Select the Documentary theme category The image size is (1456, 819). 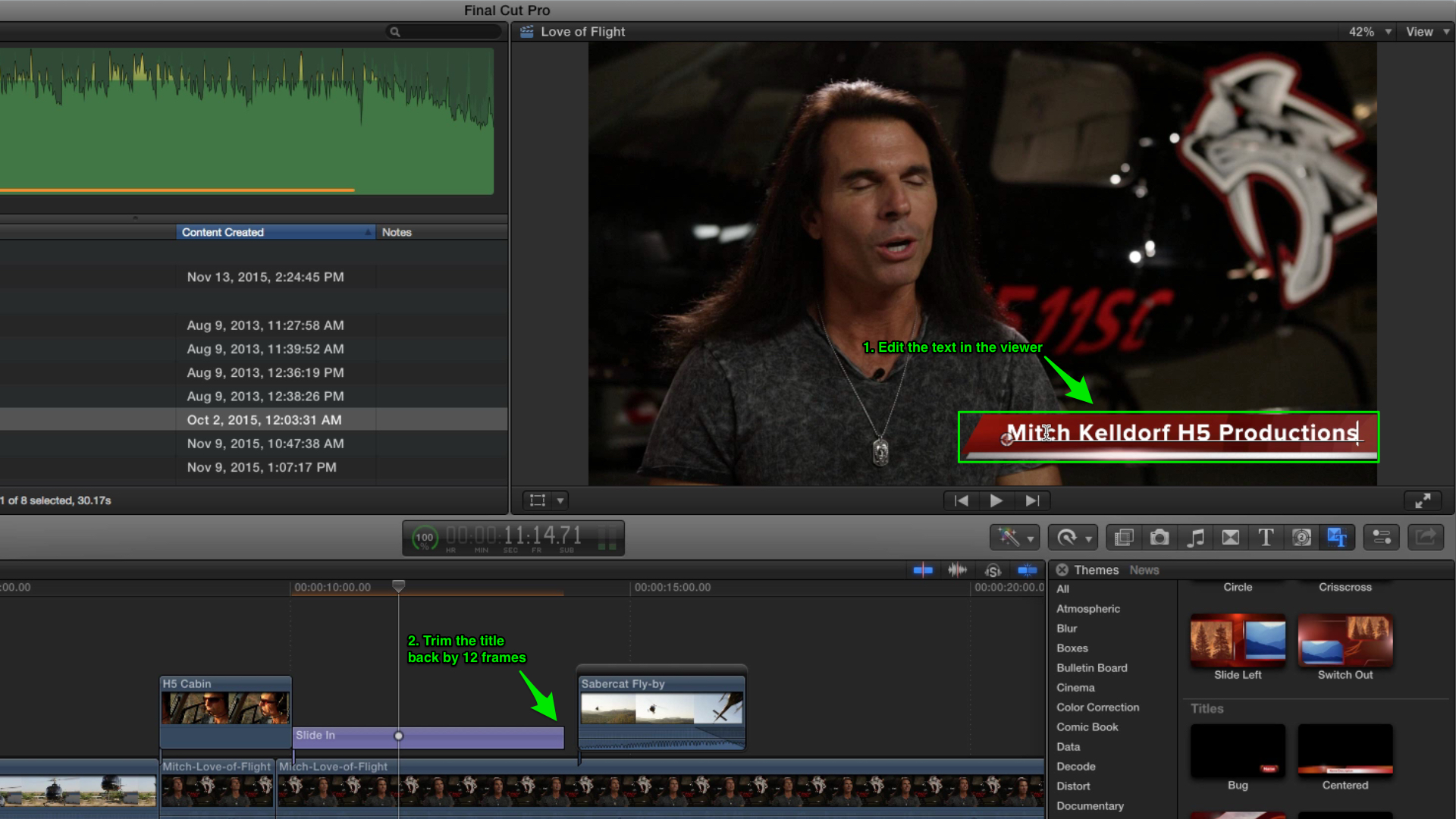(x=1090, y=806)
